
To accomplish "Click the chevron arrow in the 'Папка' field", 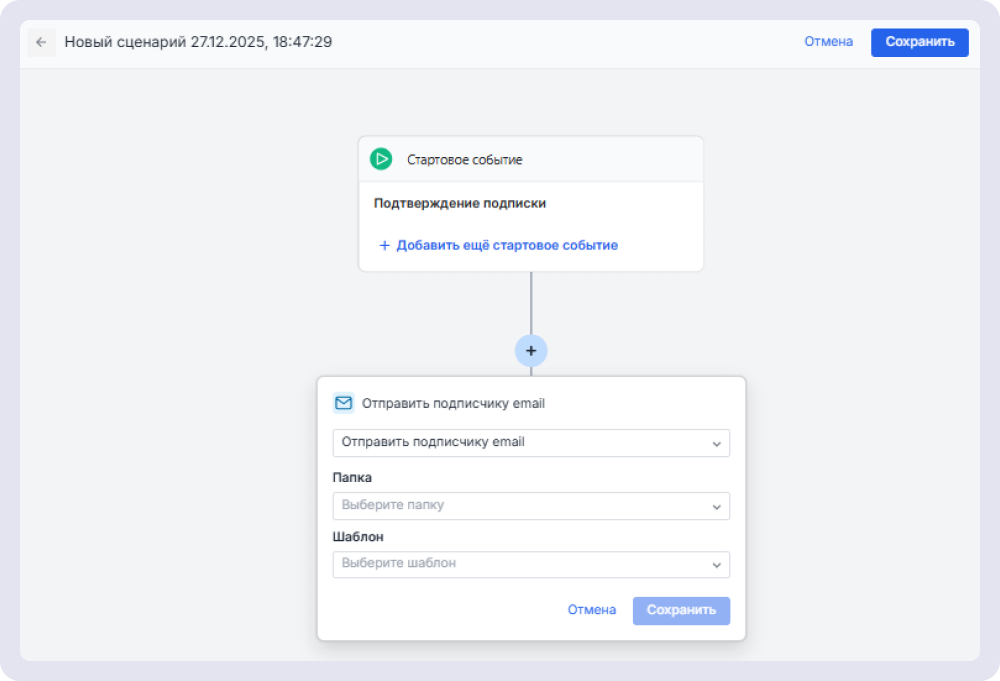I will [x=716, y=506].
